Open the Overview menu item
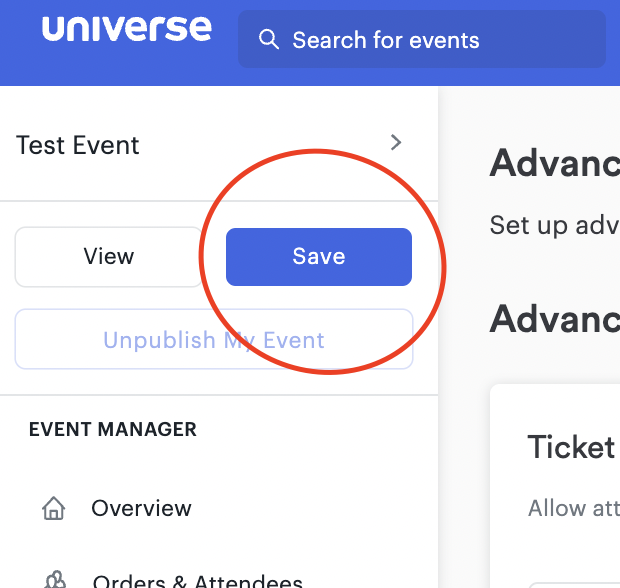This screenshot has height=588, width=620. [141, 508]
